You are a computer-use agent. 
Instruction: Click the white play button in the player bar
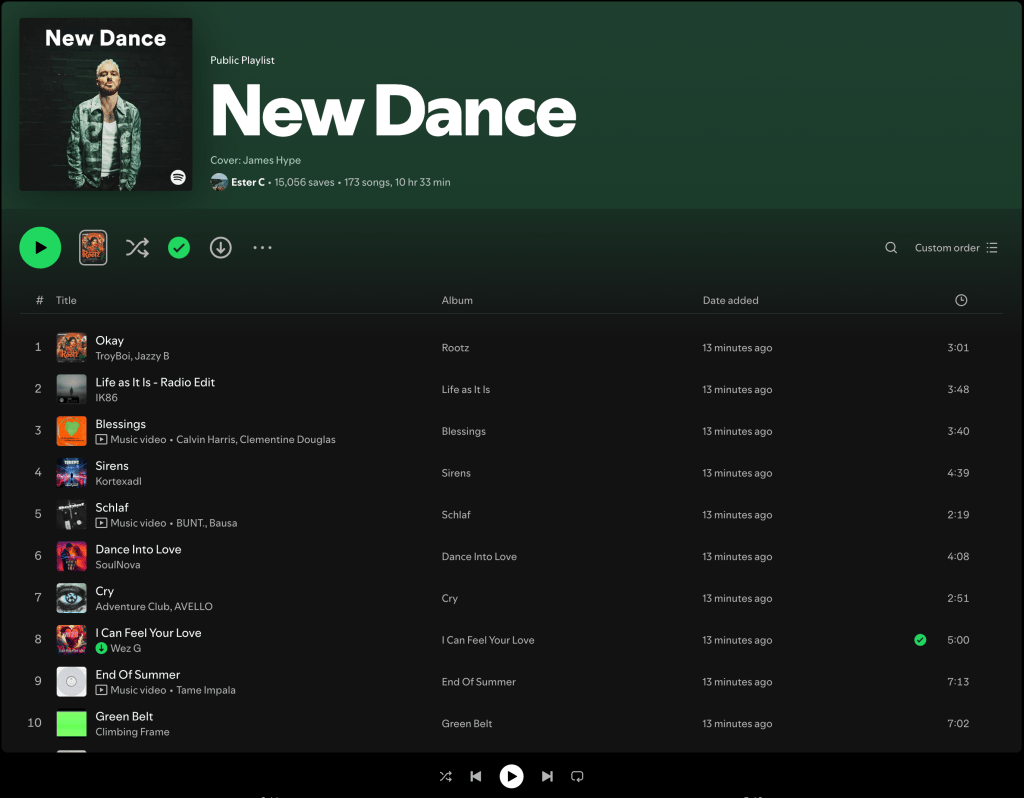pos(511,776)
